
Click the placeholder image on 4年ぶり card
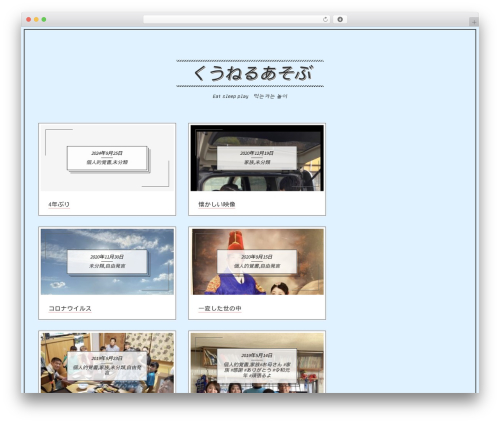(x=107, y=158)
